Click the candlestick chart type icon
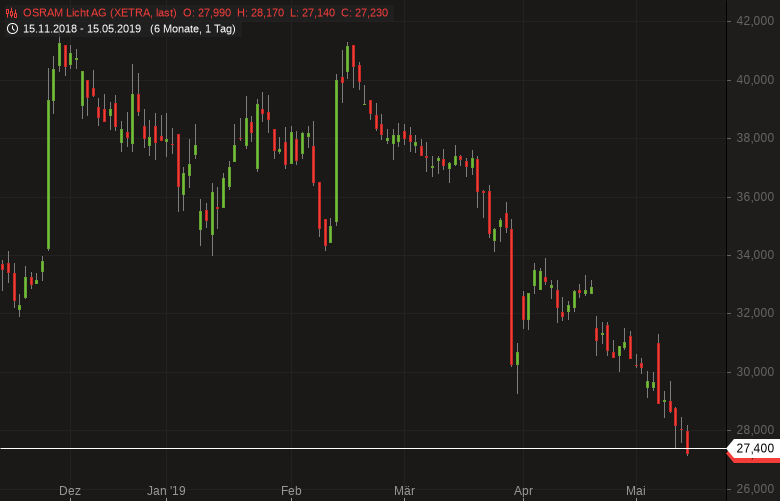The image size is (780, 501). click(x=11, y=13)
